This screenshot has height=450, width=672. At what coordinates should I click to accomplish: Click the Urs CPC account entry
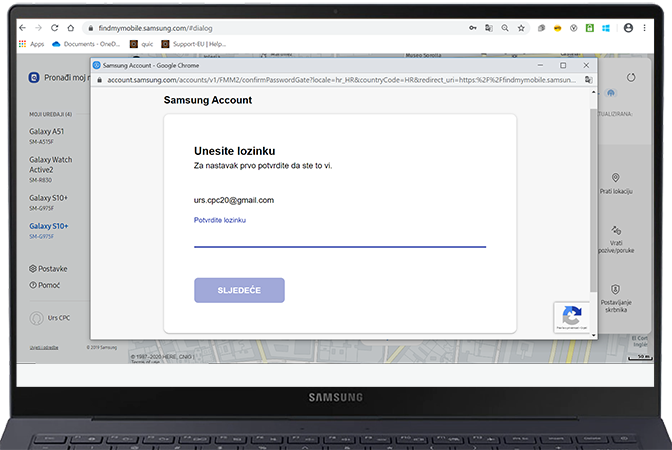pyautogui.click(x=50, y=318)
